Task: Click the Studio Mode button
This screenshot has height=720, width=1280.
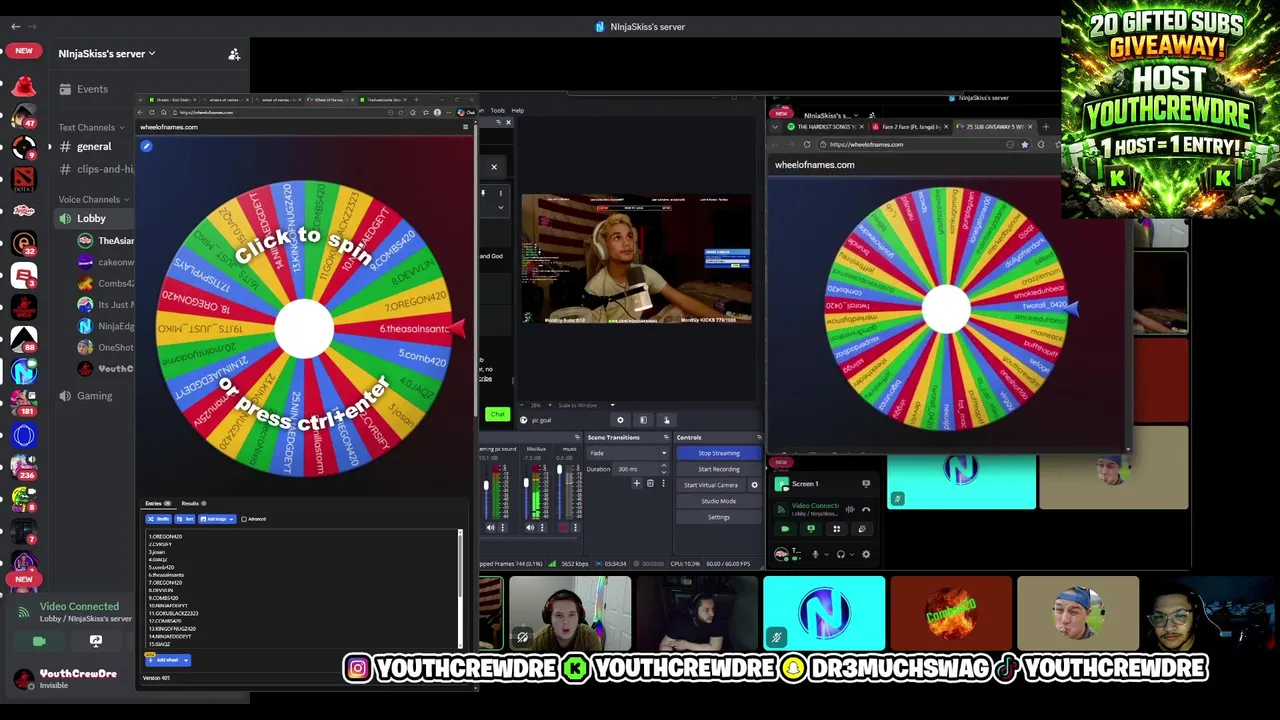Action: click(x=719, y=501)
